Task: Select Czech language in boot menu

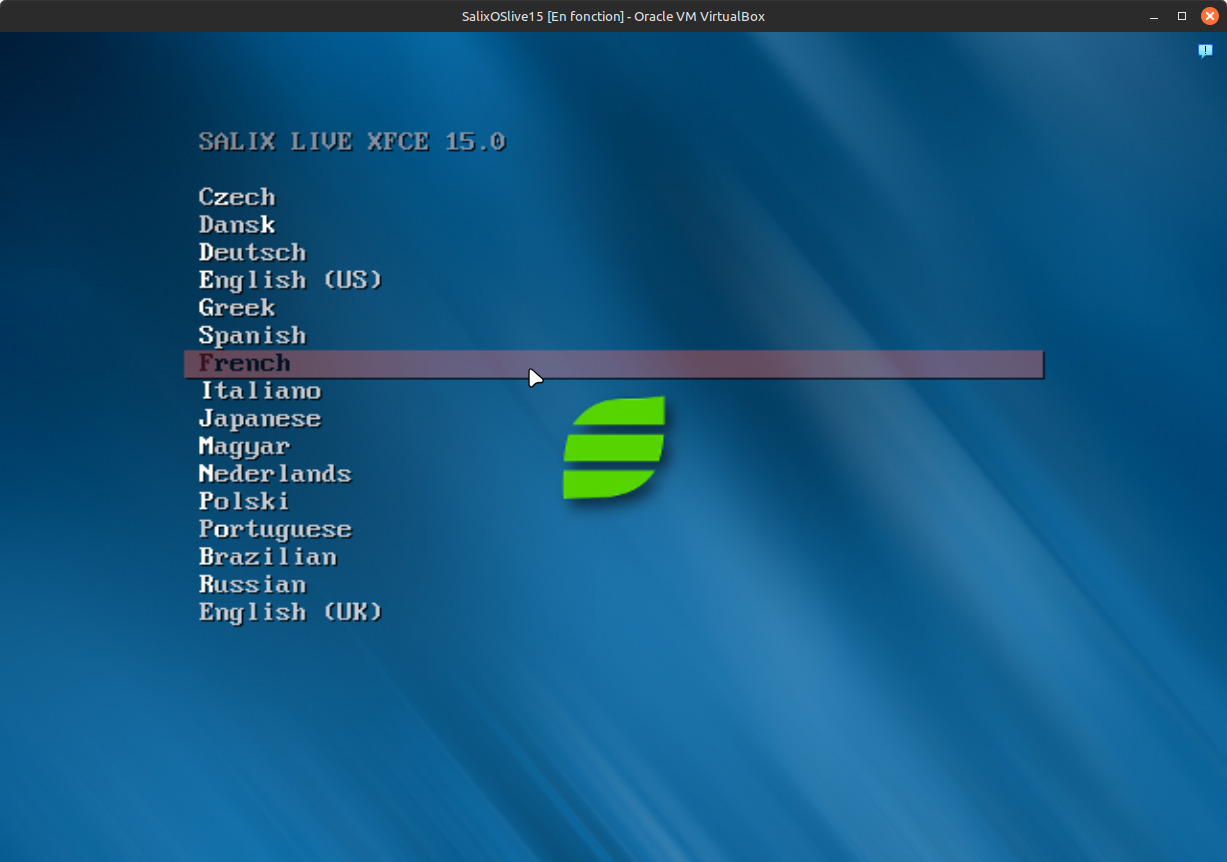Action: 237,197
